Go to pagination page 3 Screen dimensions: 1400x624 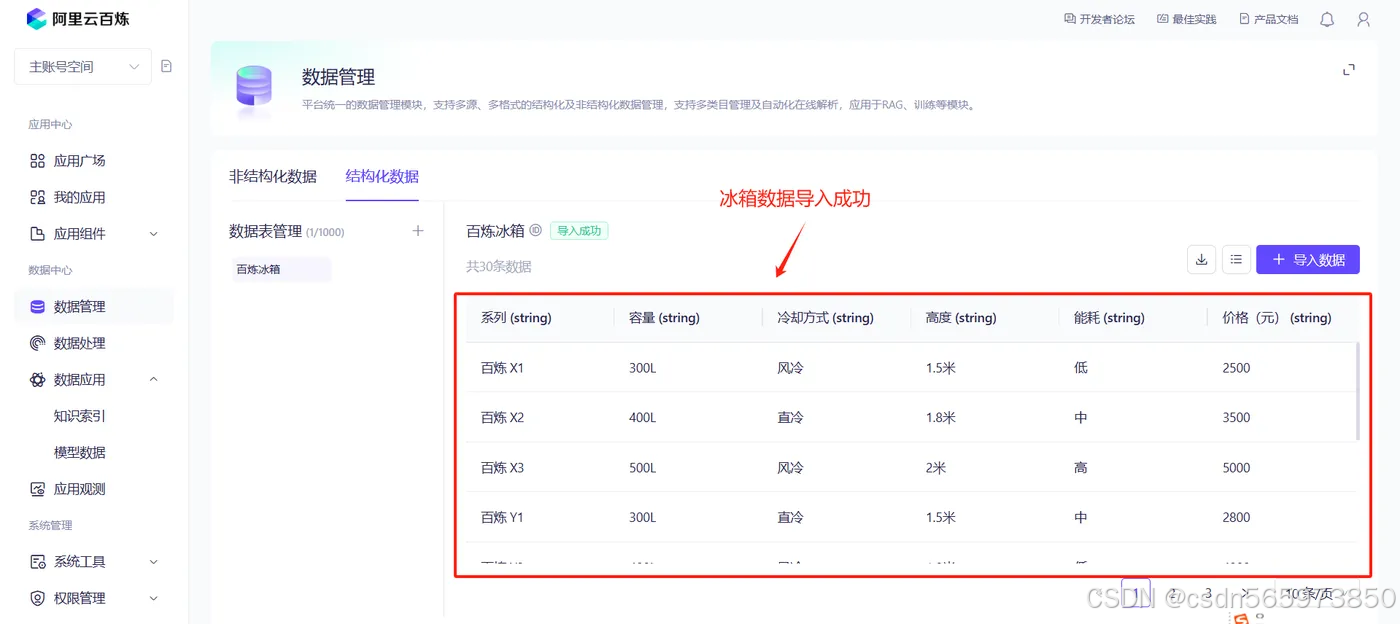1208,593
